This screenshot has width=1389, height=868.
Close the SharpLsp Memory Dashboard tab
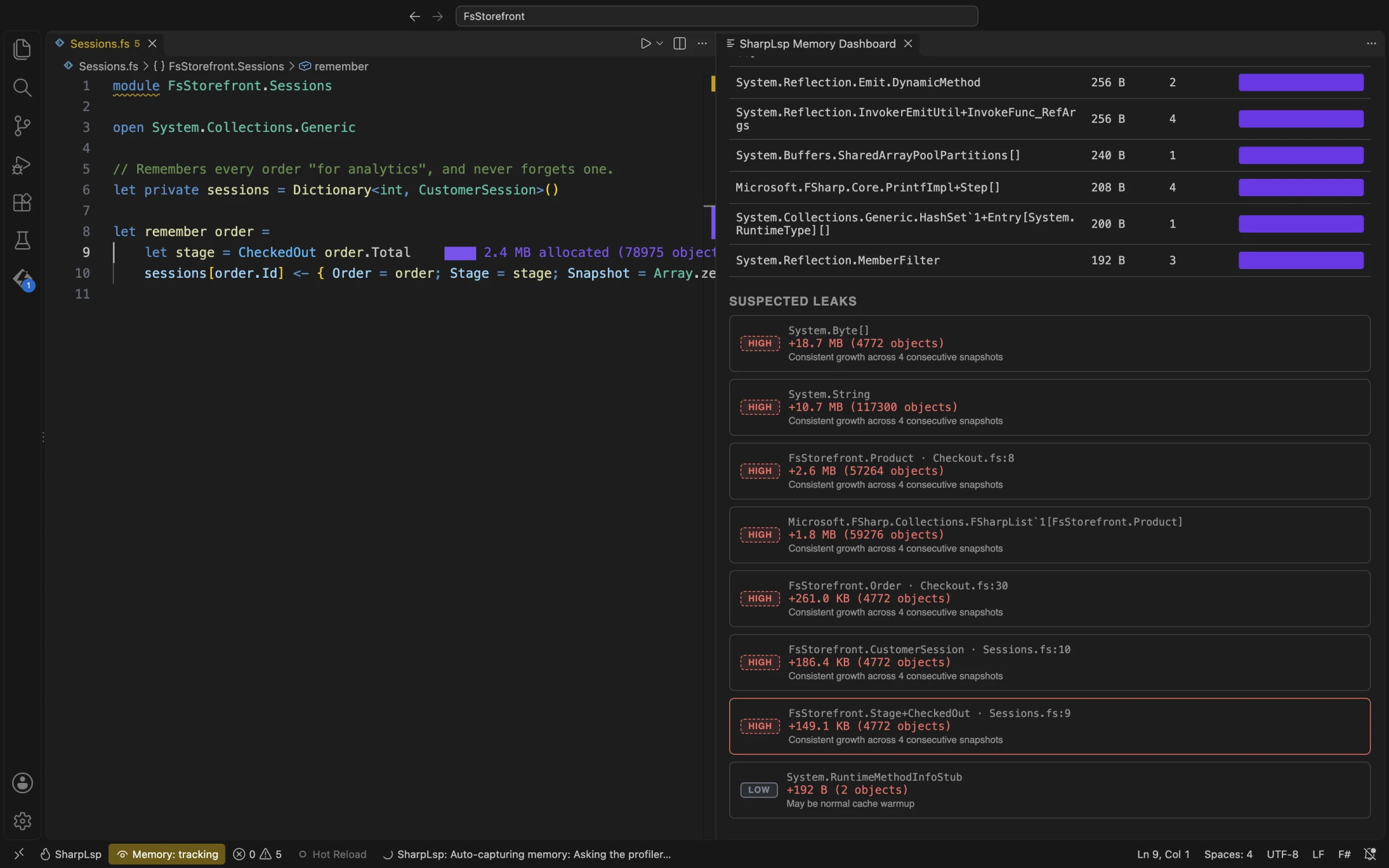pyautogui.click(x=908, y=43)
